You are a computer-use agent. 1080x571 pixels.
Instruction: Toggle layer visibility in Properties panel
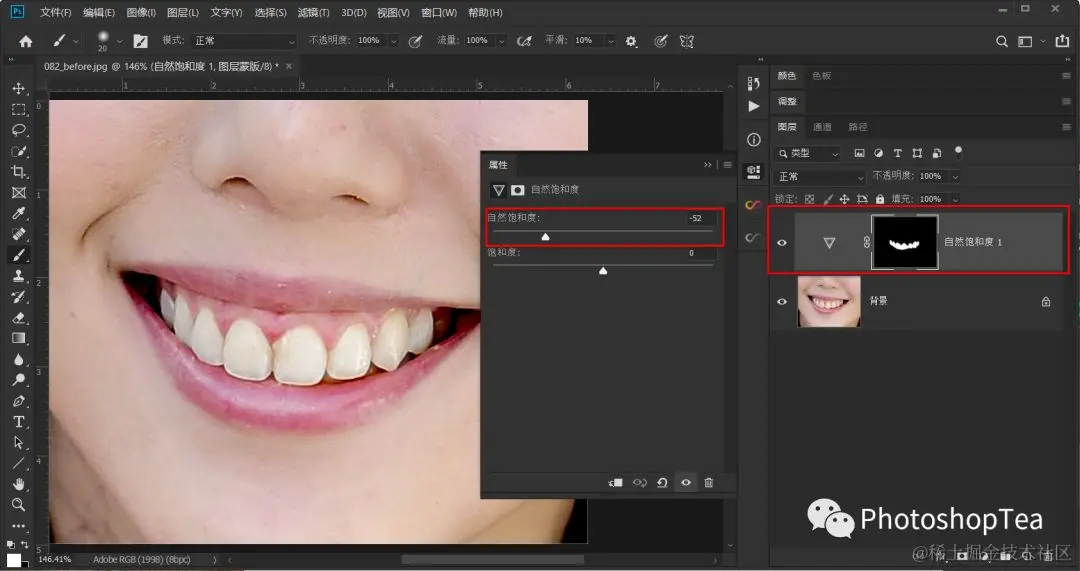tap(686, 483)
